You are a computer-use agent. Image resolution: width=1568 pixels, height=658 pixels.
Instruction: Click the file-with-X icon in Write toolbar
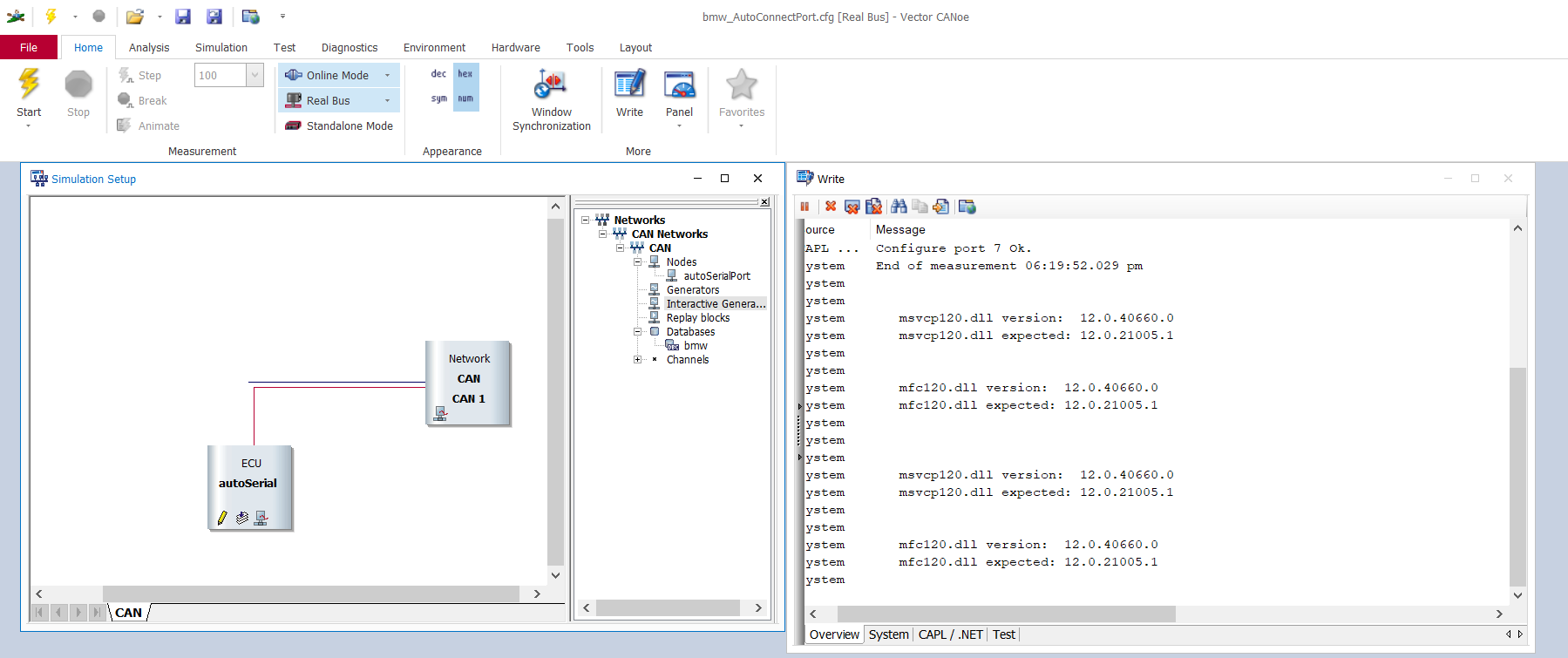pyautogui.click(x=873, y=207)
